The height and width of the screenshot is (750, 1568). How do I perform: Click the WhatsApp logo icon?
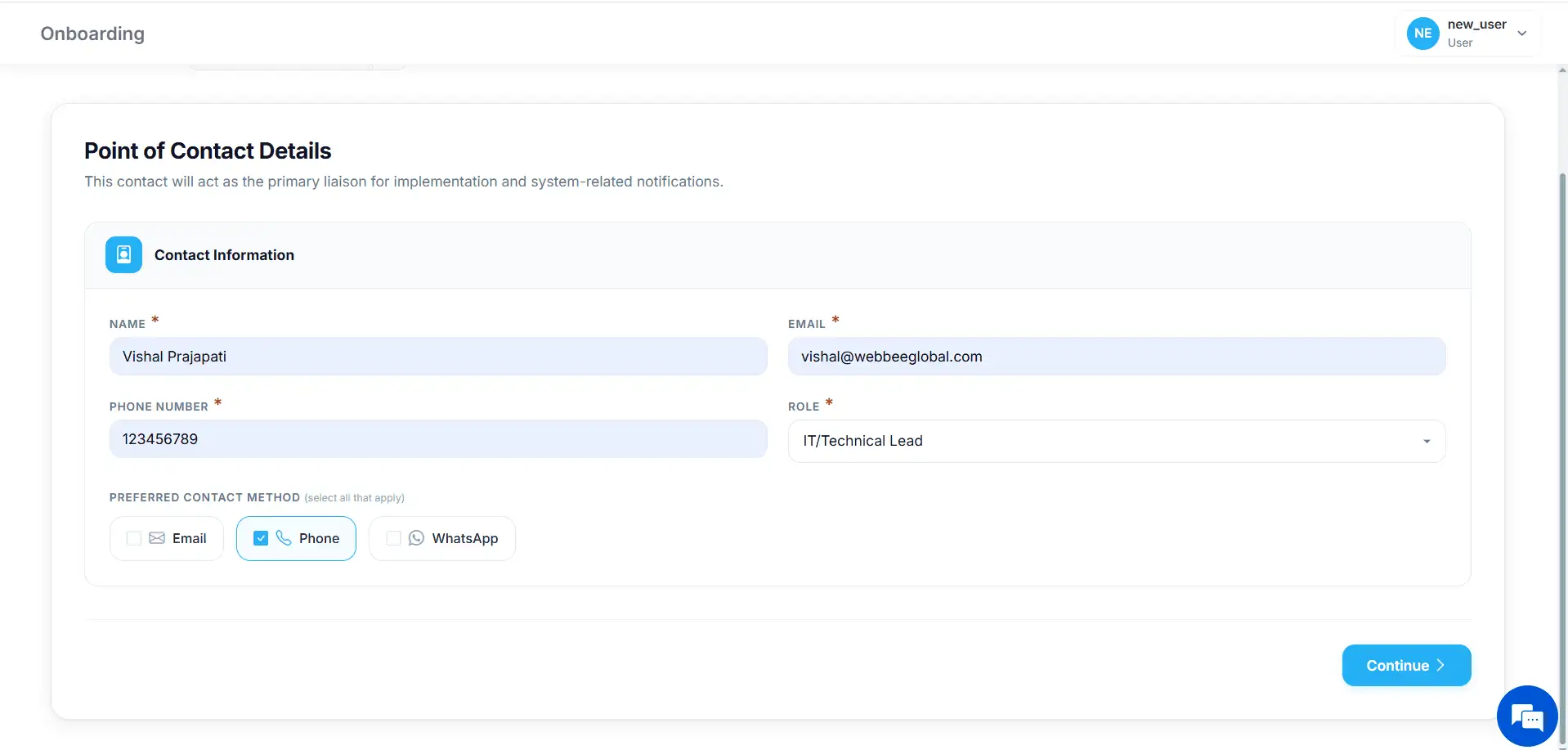416,538
